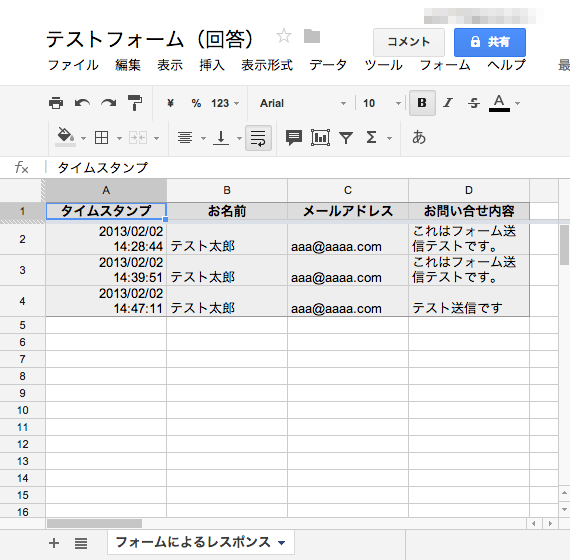Expand the merge cells dropdown arrow
570x560 pixels.
[157, 138]
